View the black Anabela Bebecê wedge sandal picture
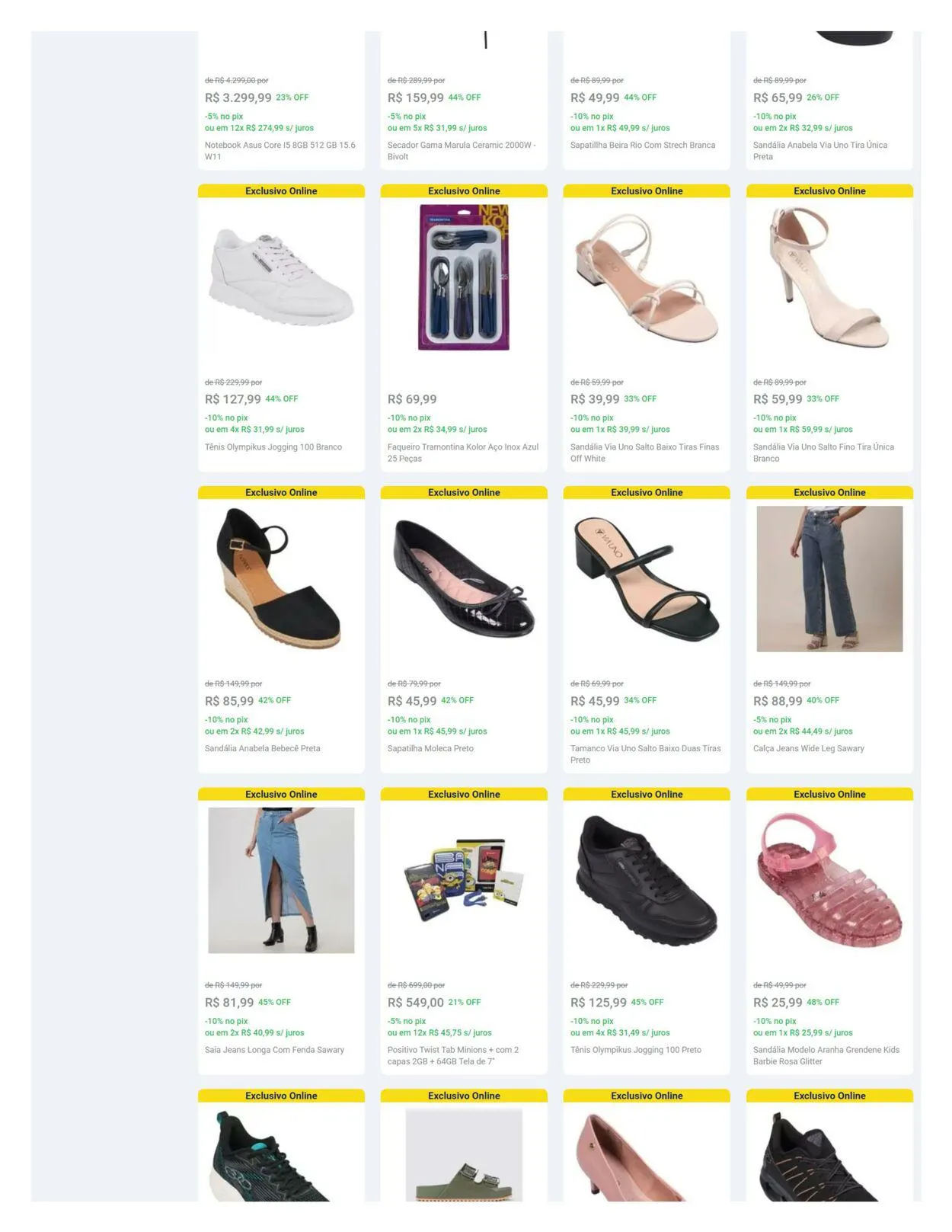 click(281, 579)
